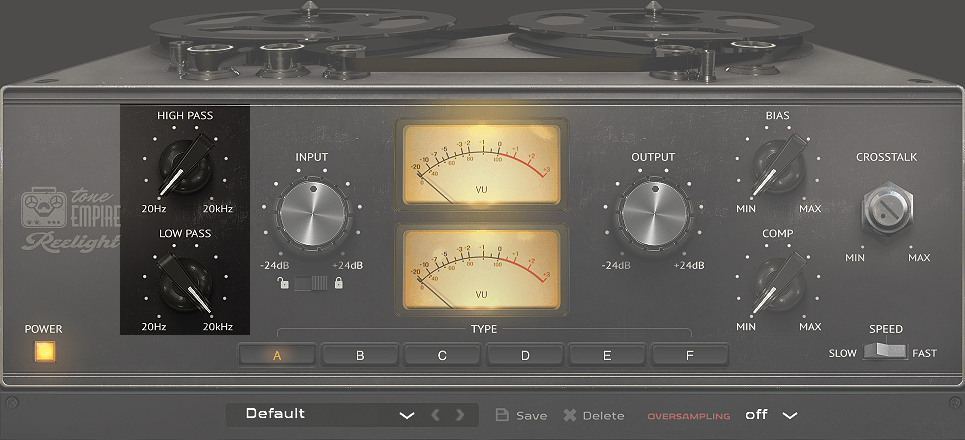Select tape type B
Image resolution: width=965 pixels, height=440 pixels.
(360, 354)
